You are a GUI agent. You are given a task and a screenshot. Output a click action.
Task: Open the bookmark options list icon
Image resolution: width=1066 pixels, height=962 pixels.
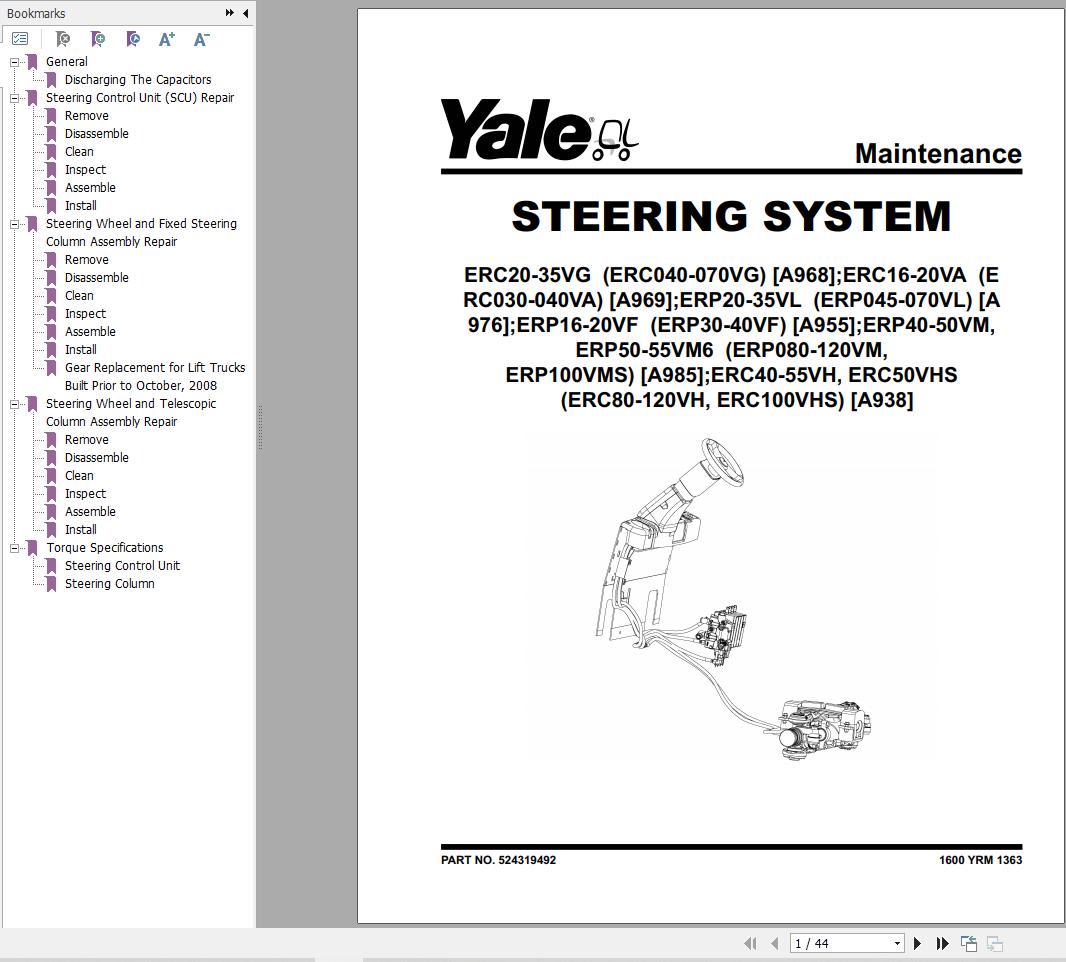coord(20,39)
